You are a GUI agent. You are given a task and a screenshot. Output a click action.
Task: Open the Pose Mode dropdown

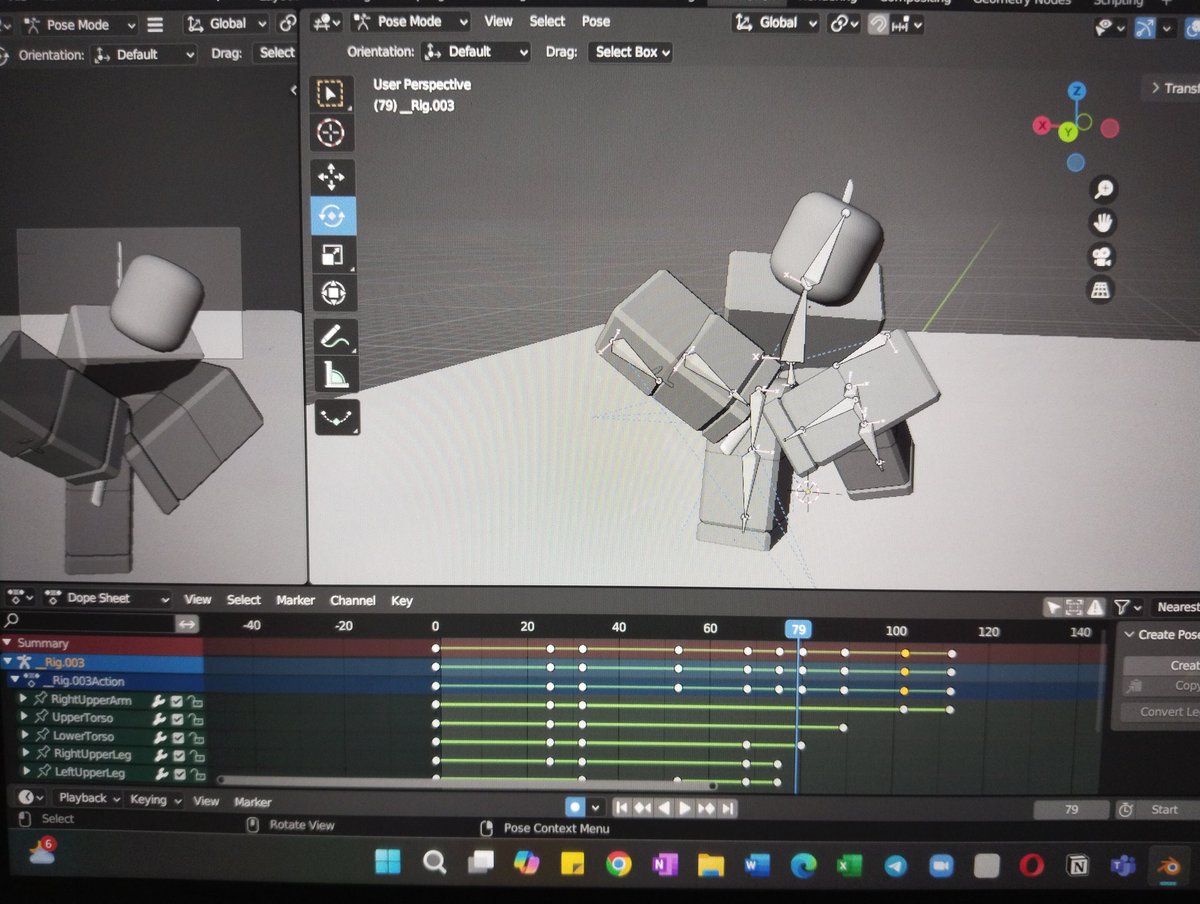[410, 21]
